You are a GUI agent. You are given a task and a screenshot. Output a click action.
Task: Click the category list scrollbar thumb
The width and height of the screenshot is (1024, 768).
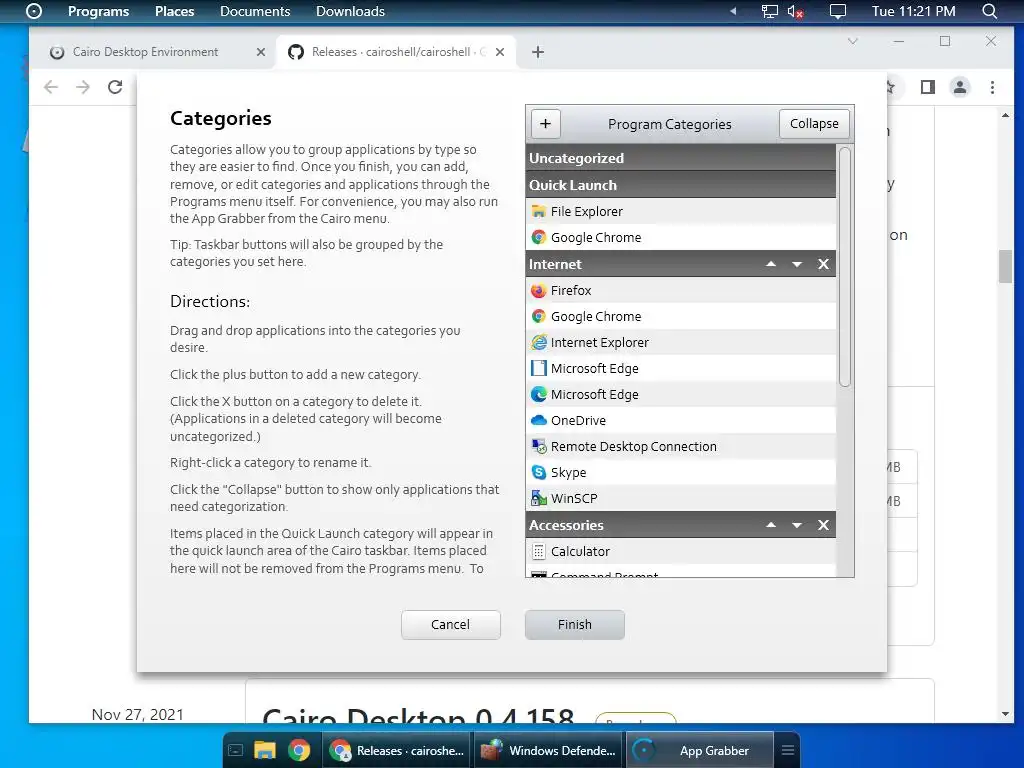pyautogui.click(x=844, y=266)
